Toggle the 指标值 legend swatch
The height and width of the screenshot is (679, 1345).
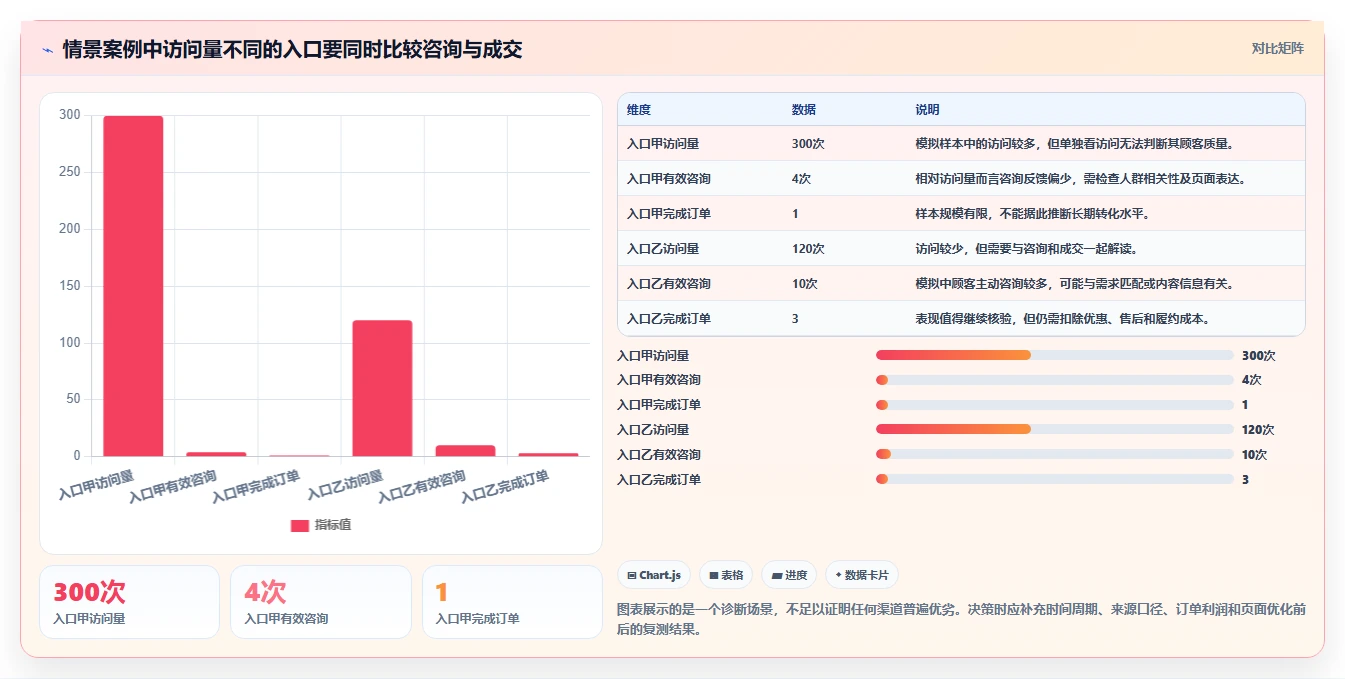pos(300,525)
